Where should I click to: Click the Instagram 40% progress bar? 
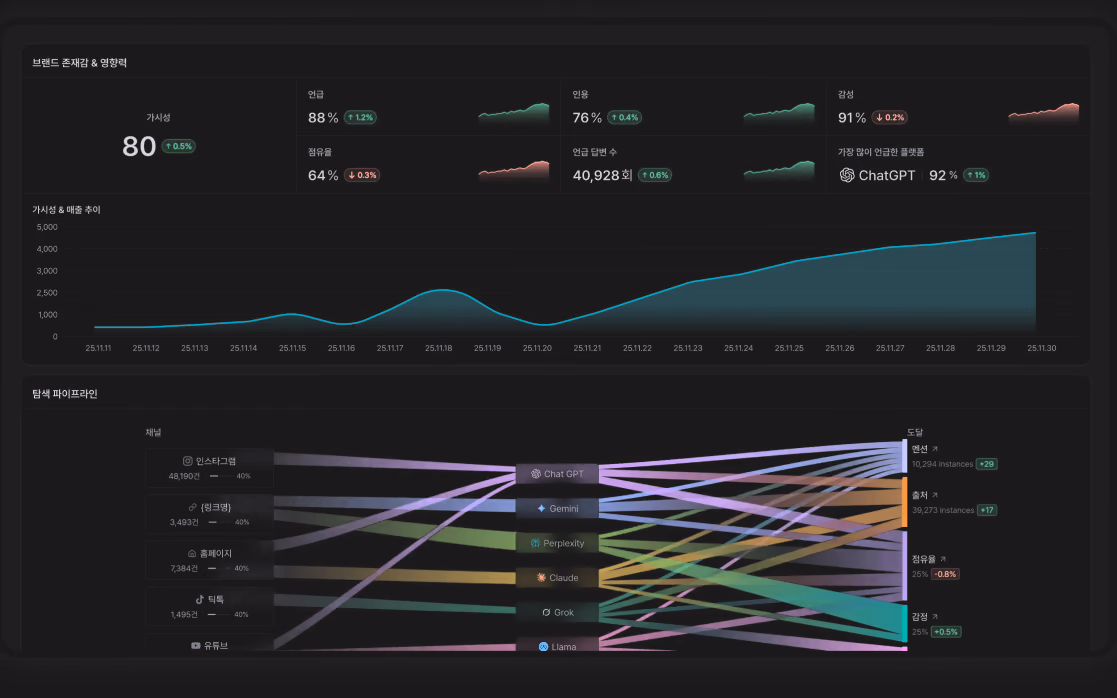coord(222,476)
